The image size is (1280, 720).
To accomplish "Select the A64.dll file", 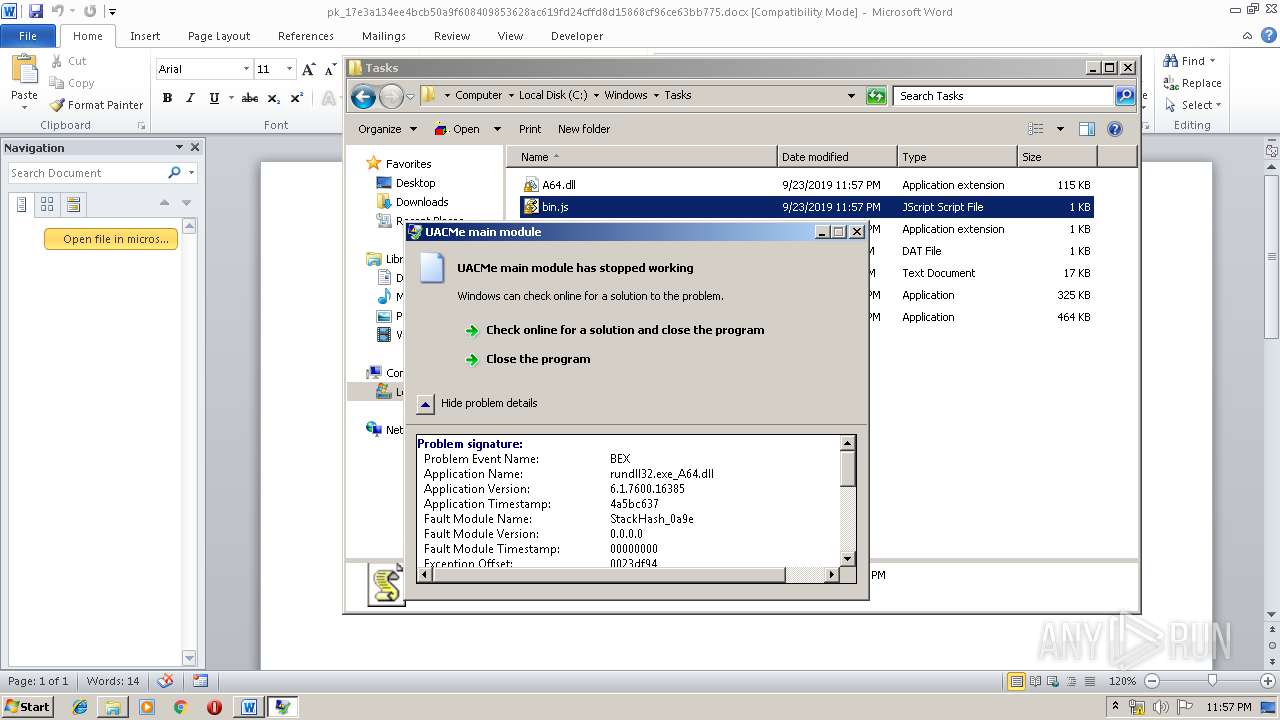I will point(559,185).
